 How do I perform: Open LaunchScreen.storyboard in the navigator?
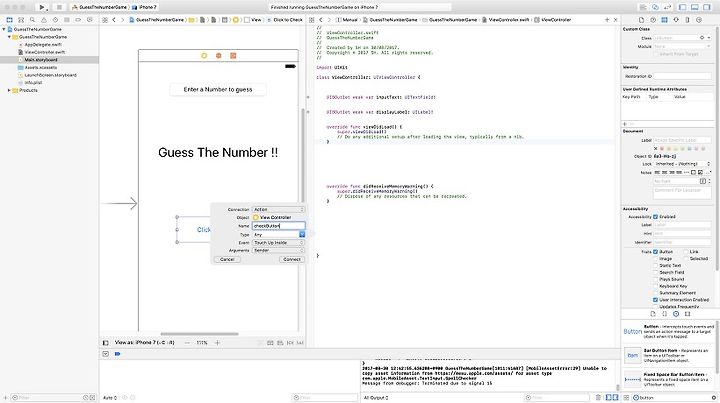51,75
